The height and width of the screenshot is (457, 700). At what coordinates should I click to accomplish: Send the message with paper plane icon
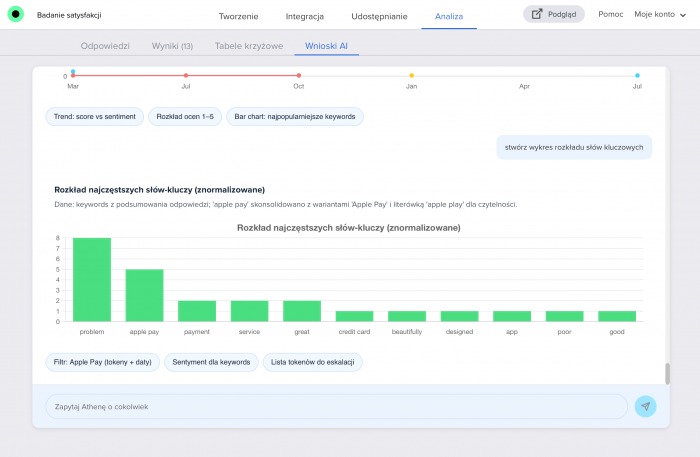646,406
